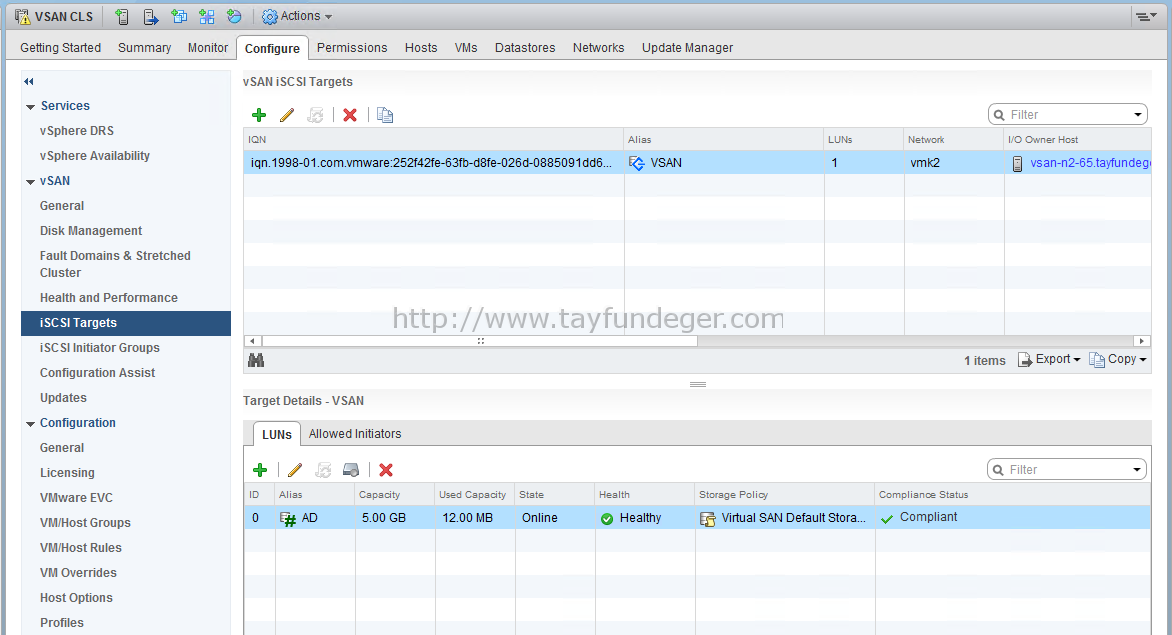This screenshot has width=1172, height=635.
Task: Delete the LUN using the lower red X
Action: [x=386, y=470]
